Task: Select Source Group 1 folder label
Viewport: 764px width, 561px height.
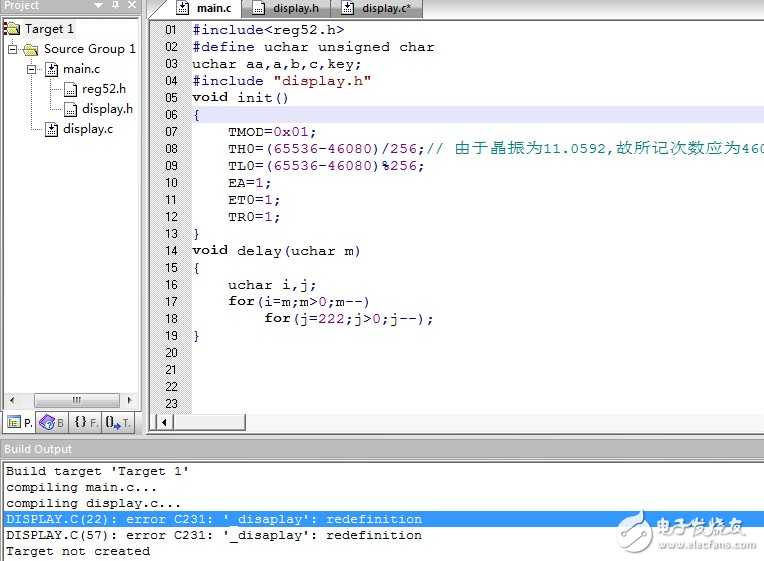Action: tap(90, 49)
